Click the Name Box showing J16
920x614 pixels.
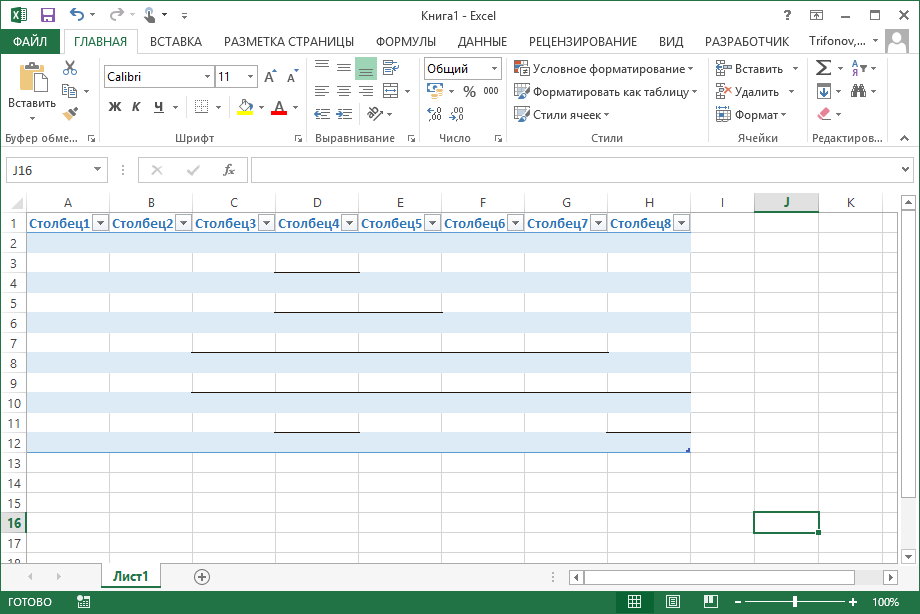57,170
